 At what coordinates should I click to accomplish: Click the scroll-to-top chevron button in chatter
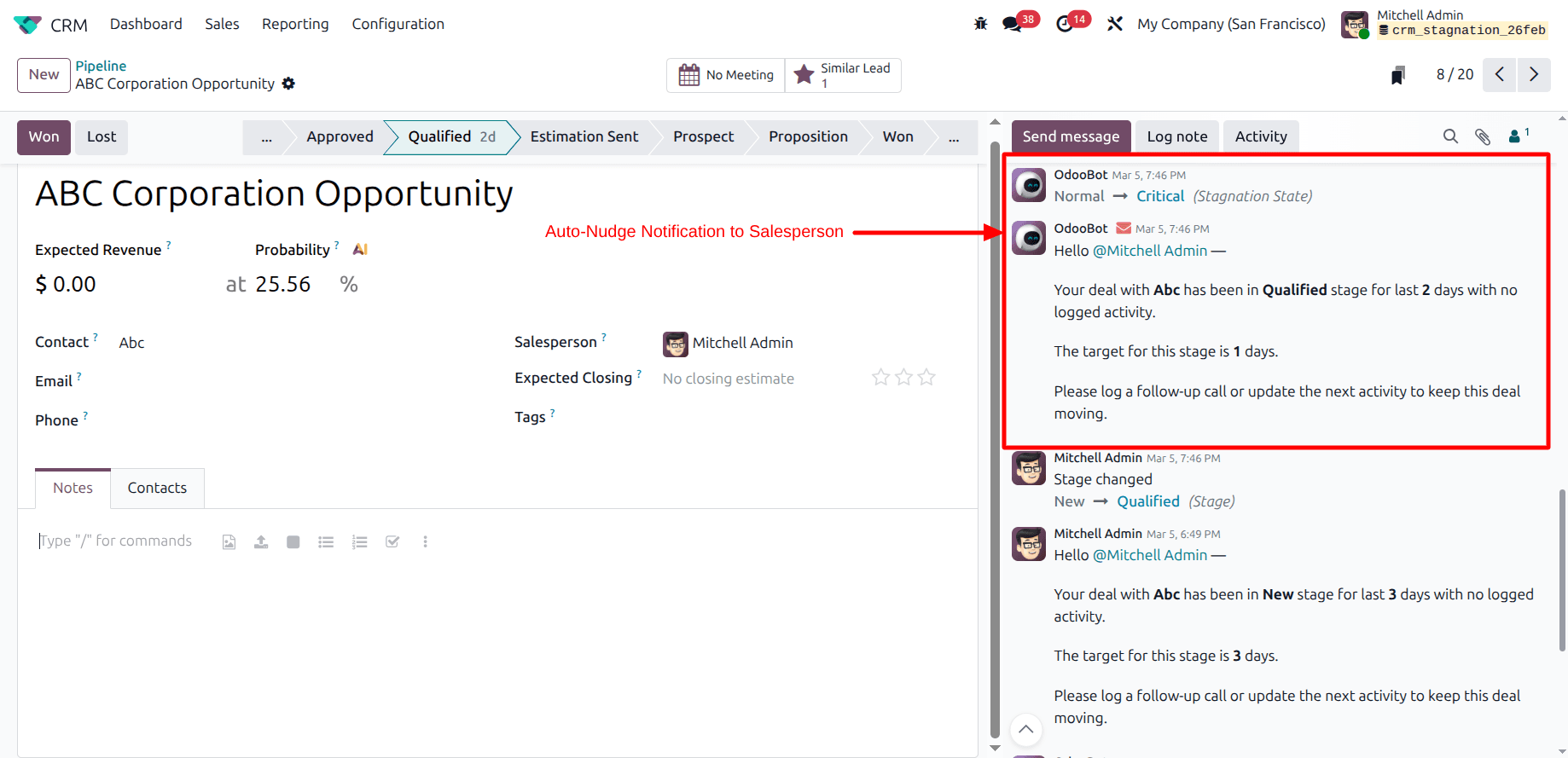coord(1026,729)
